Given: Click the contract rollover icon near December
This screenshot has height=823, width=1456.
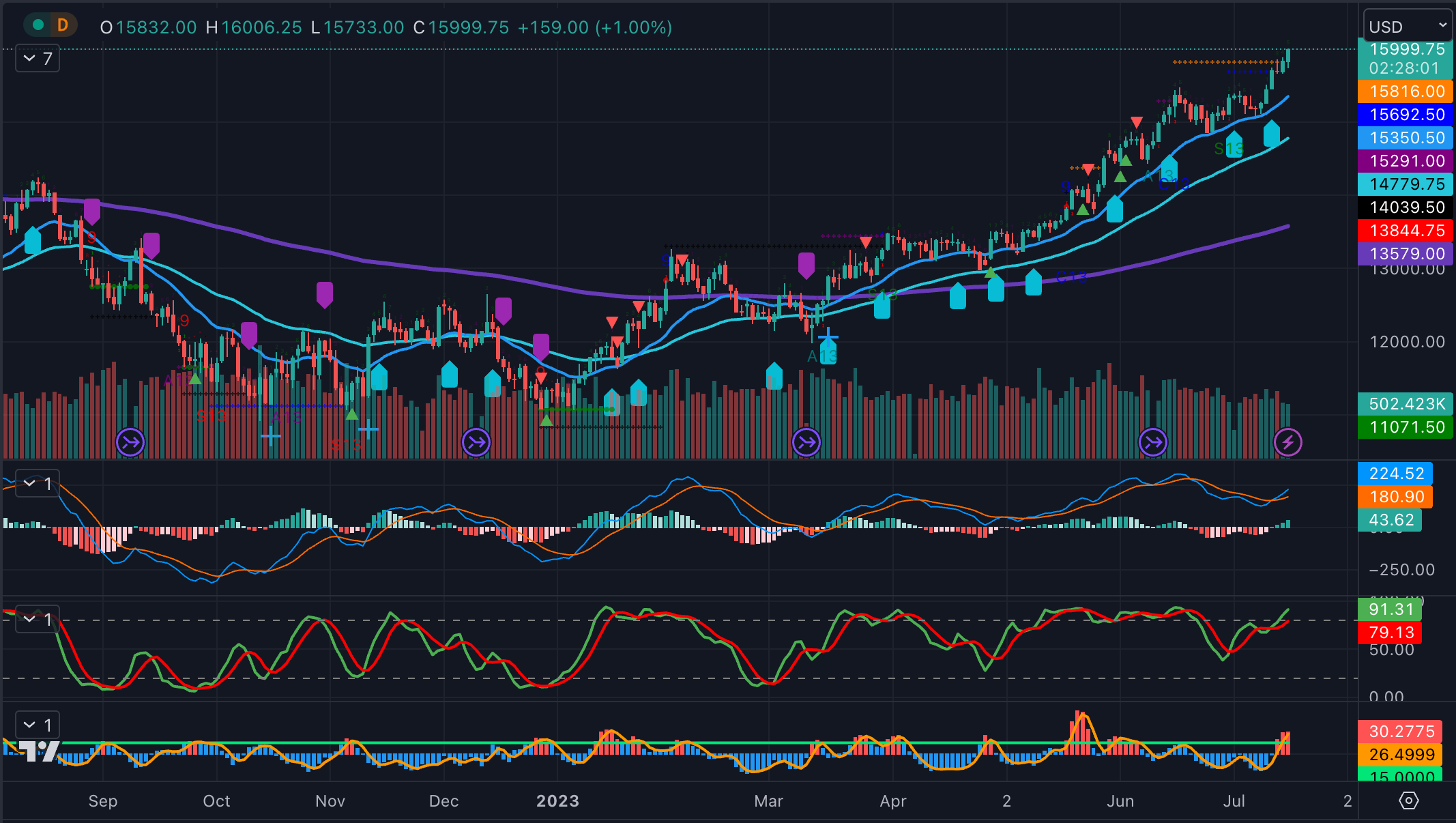Looking at the screenshot, I should pos(476,443).
